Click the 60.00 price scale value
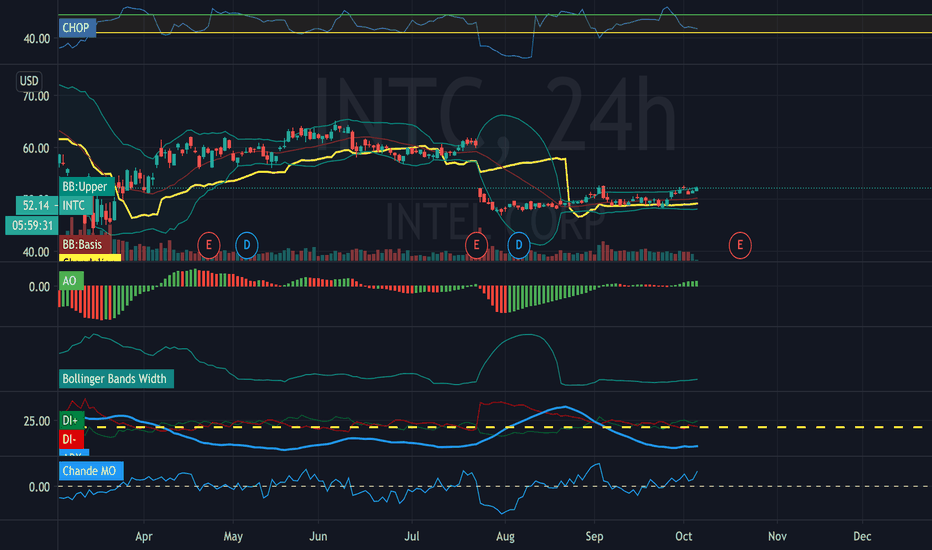Screen dimensions: 932x550 [36, 149]
